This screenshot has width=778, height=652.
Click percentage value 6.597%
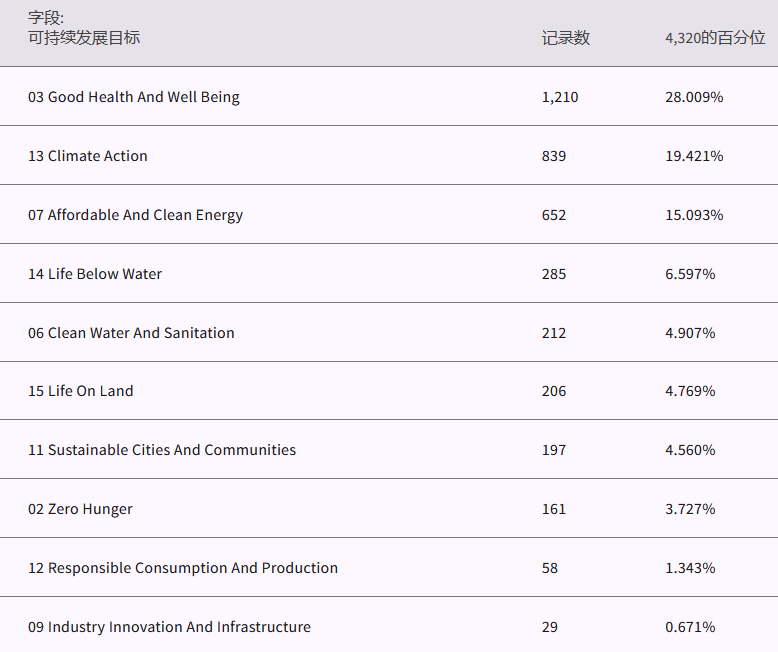pyautogui.click(x=690, y=274)
